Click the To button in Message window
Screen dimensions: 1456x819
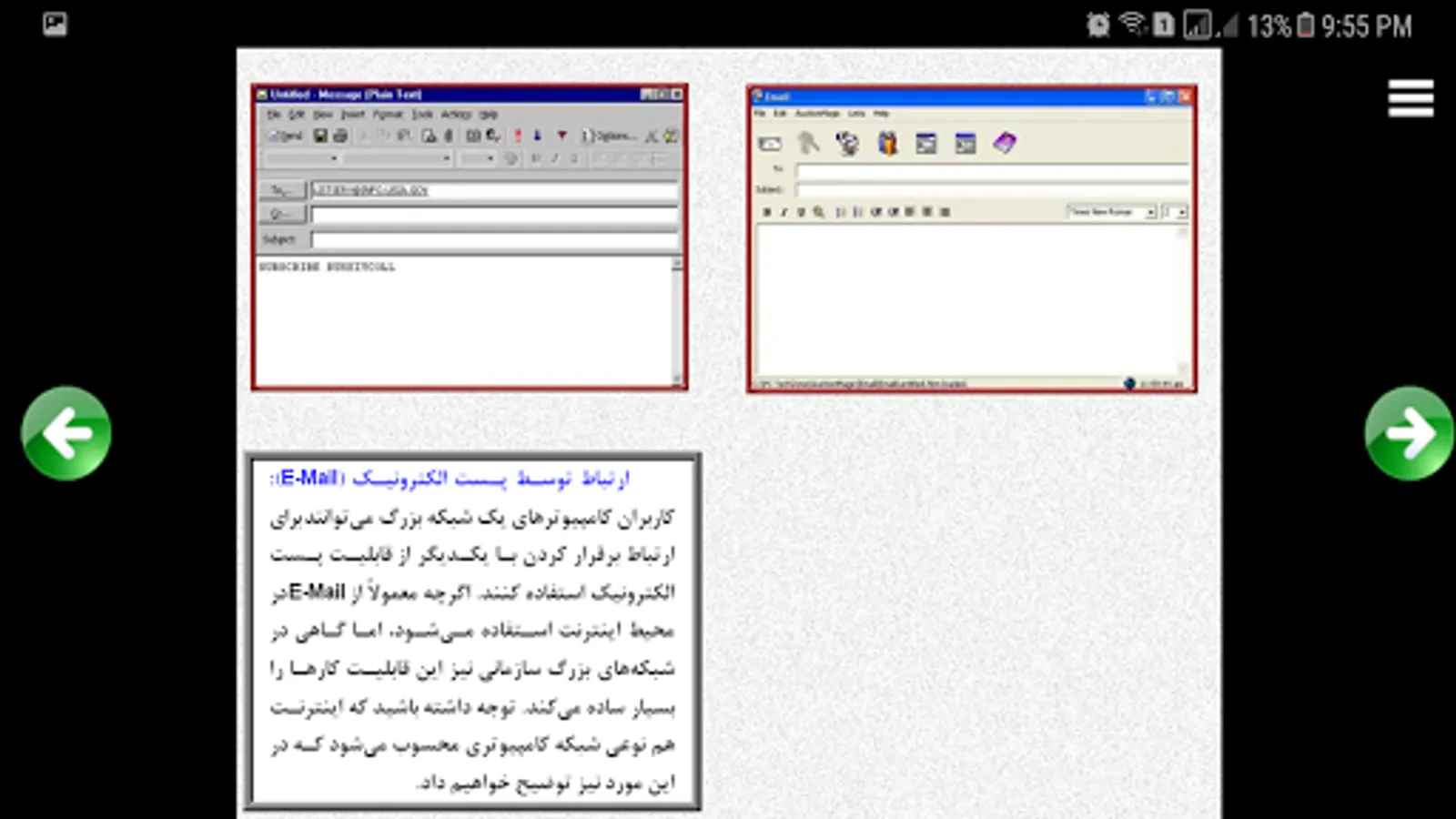(281, 190)
